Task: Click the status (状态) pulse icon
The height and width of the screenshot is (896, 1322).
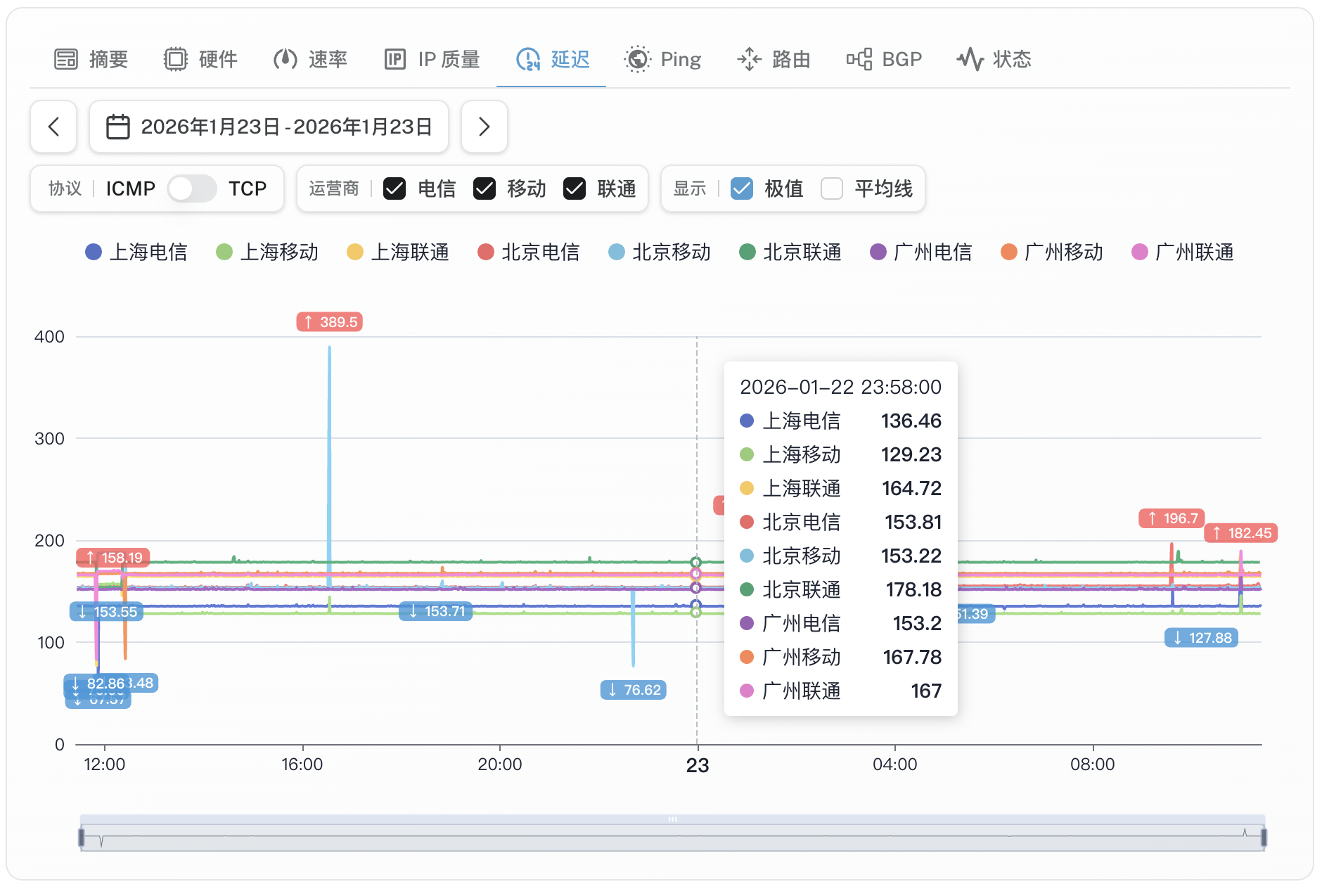Action: click(970, 59)
